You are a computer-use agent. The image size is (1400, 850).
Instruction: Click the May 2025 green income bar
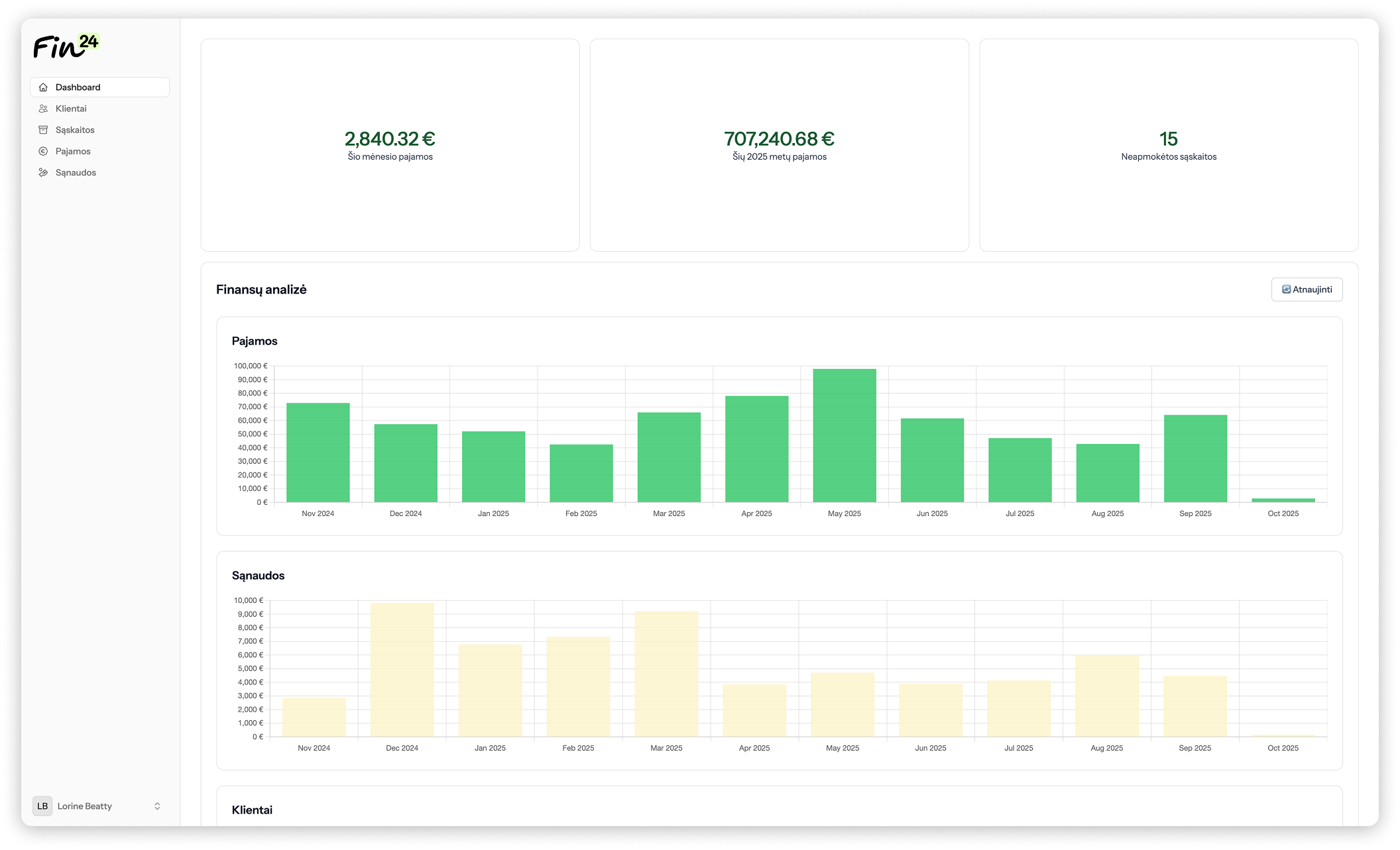click(x=844, y=435)
